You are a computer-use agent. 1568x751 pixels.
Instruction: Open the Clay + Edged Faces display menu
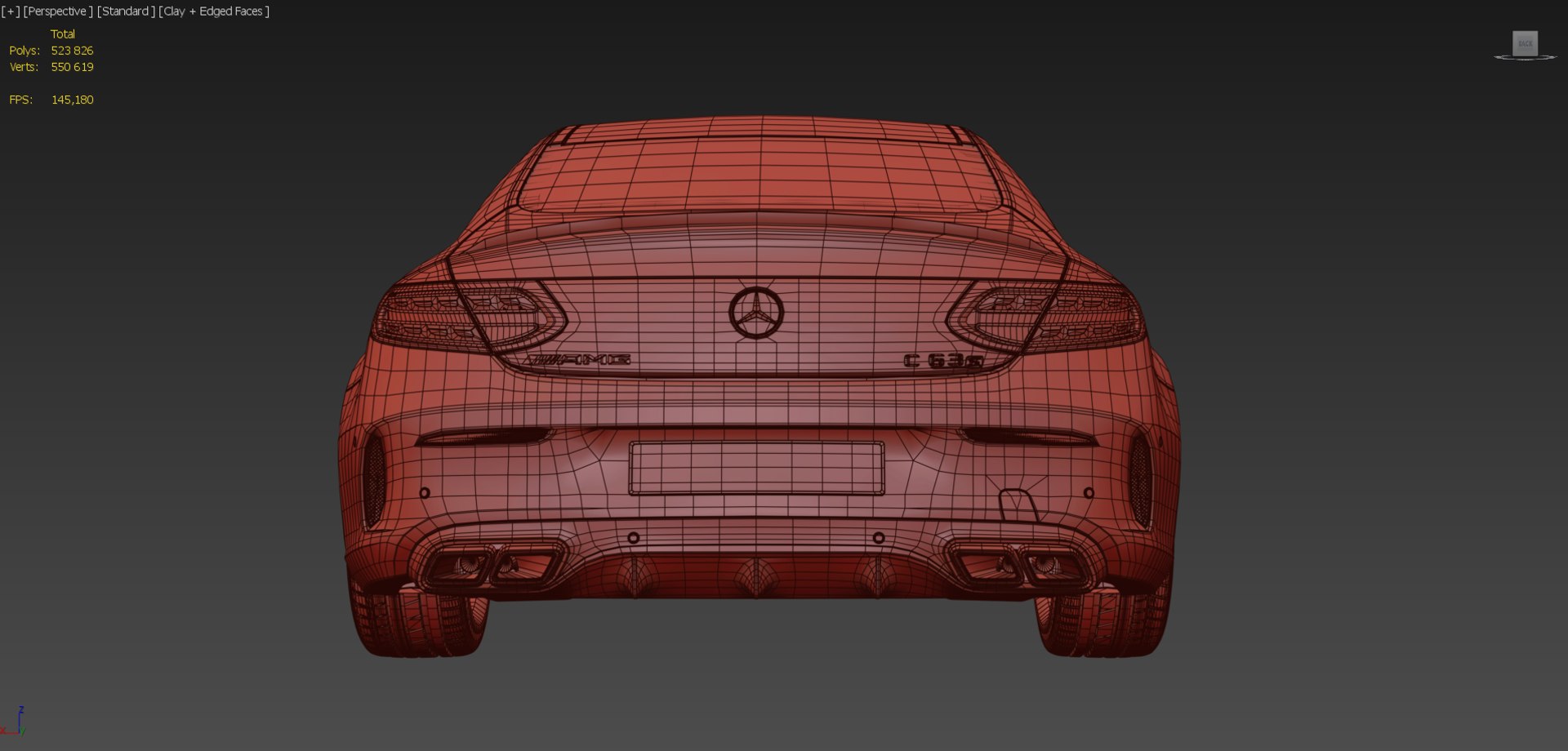coord(214,11)
